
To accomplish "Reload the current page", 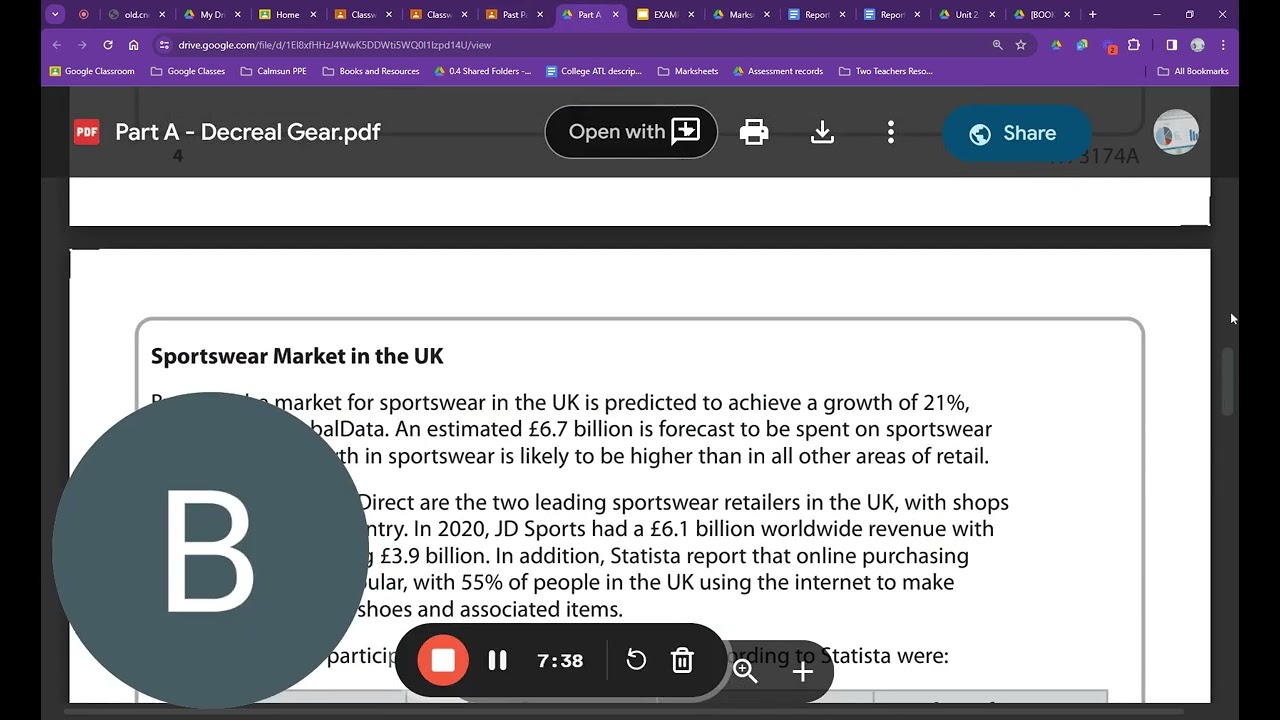I will pyautogui.click(x=108, y=45).
